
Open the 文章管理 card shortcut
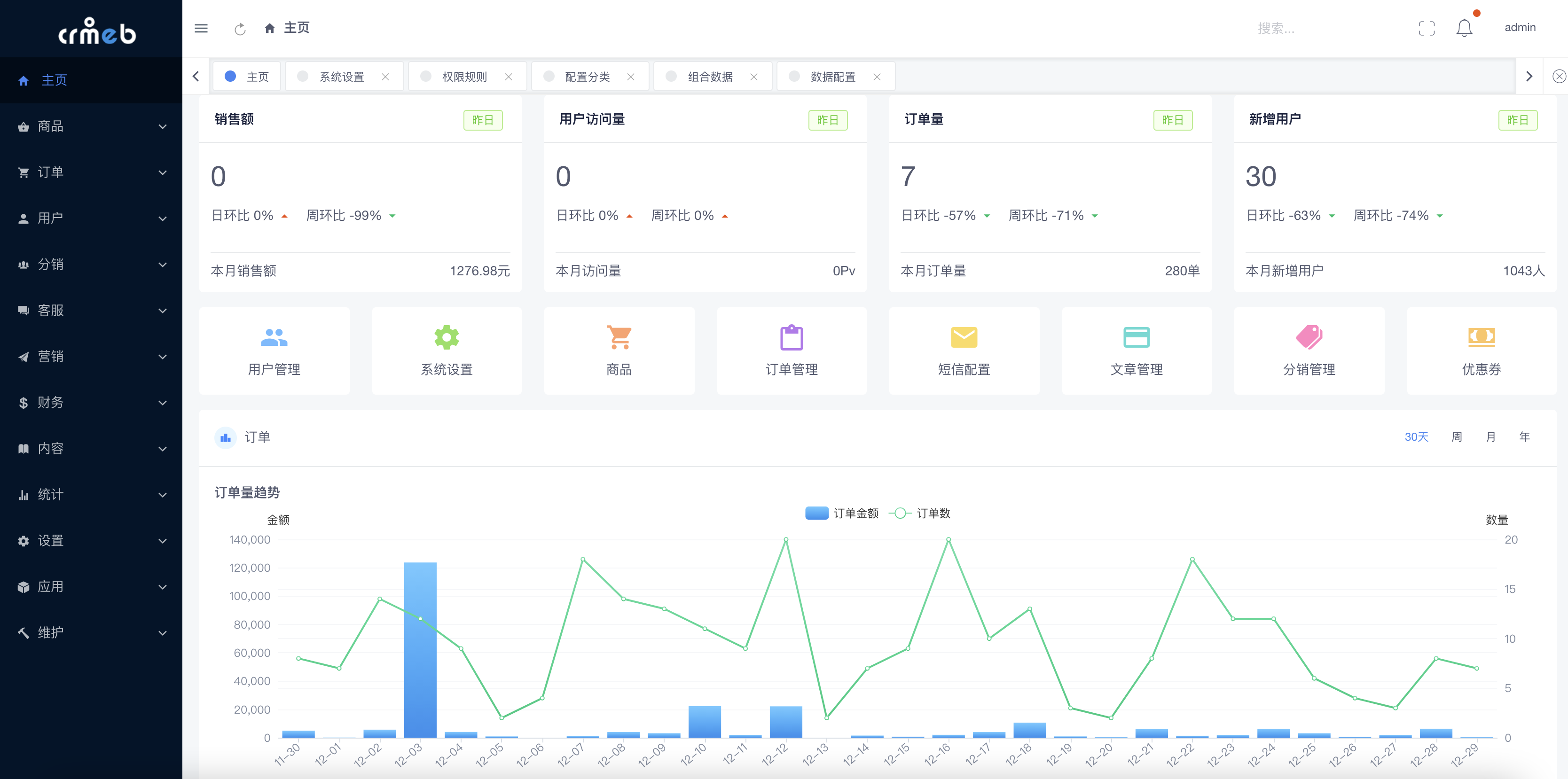[1137, 337]
